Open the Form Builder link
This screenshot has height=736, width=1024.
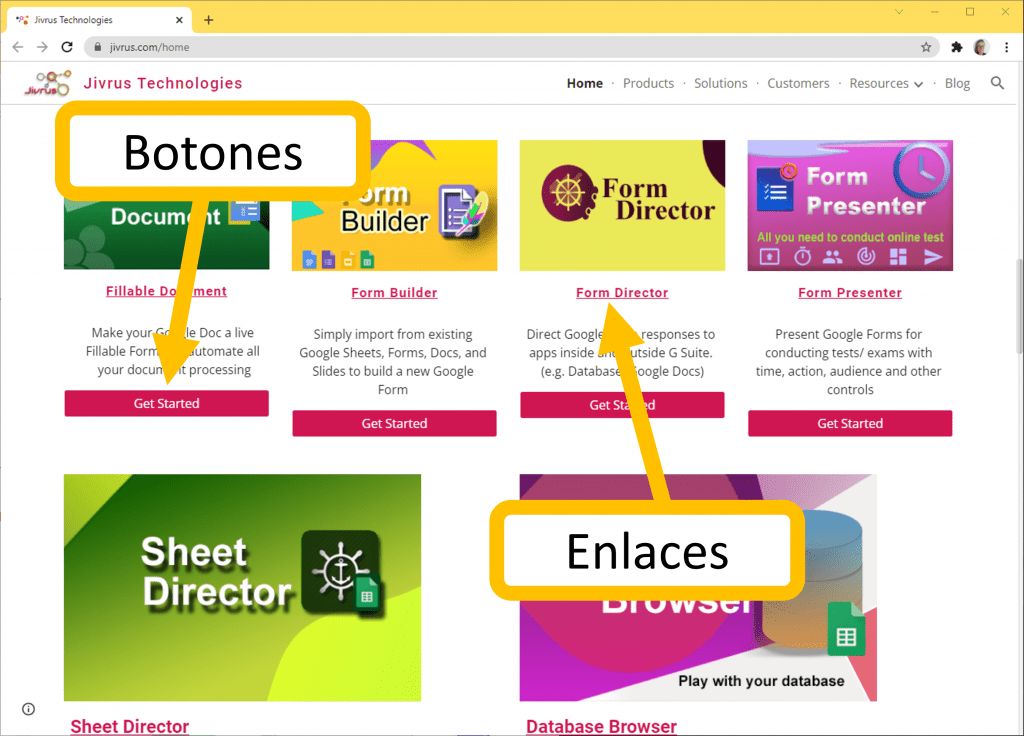[x=394, y=293]
